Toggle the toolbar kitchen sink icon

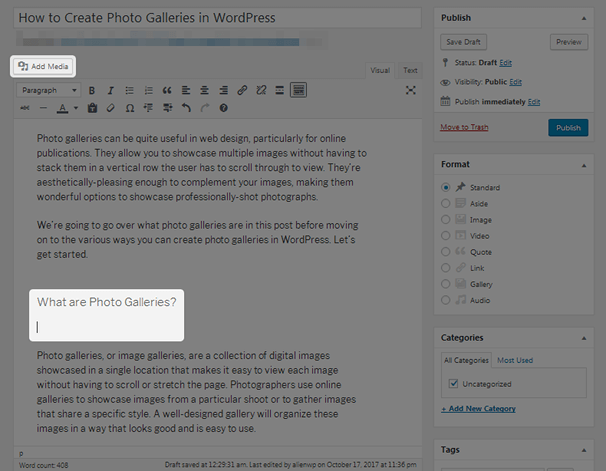298,90
